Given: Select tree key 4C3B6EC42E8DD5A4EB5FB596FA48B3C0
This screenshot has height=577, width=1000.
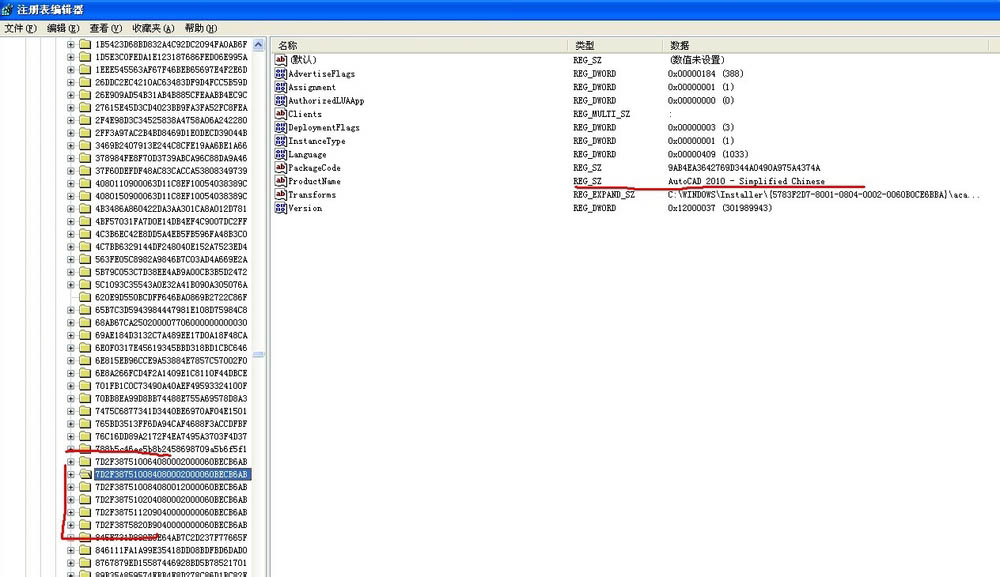Looking at the screenshot, I should (171, 234).
